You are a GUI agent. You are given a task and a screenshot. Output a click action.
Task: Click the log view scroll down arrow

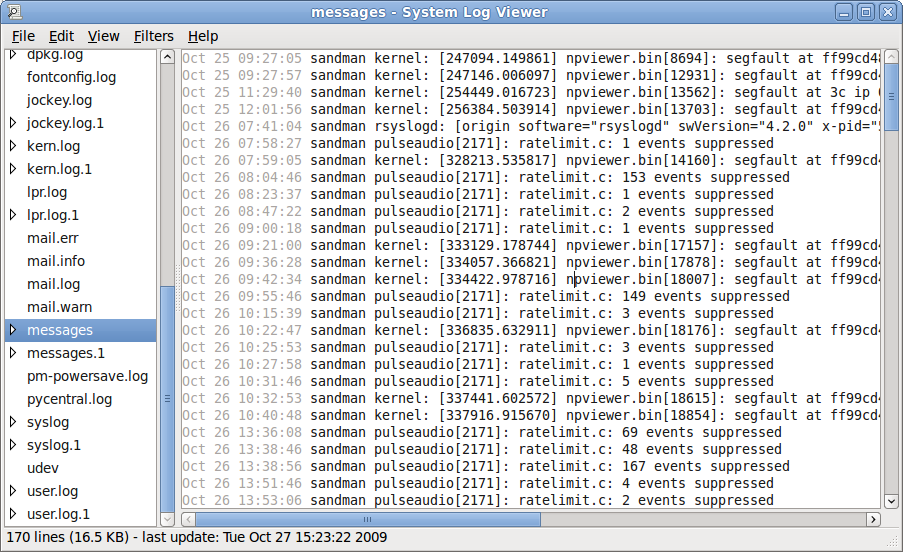(x=889, y=500)
